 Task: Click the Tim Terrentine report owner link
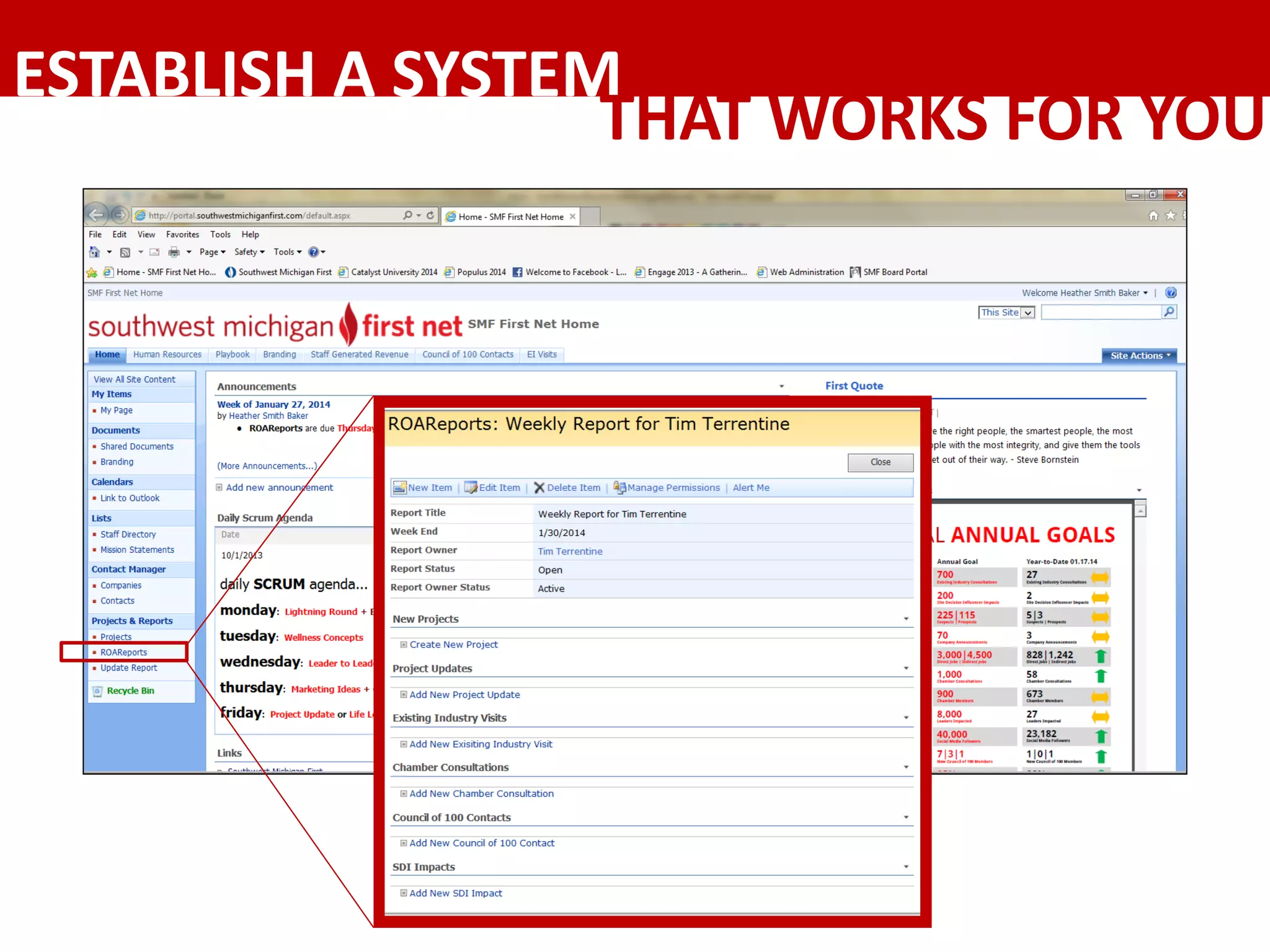pyautogui.click(x=570, y=552)
